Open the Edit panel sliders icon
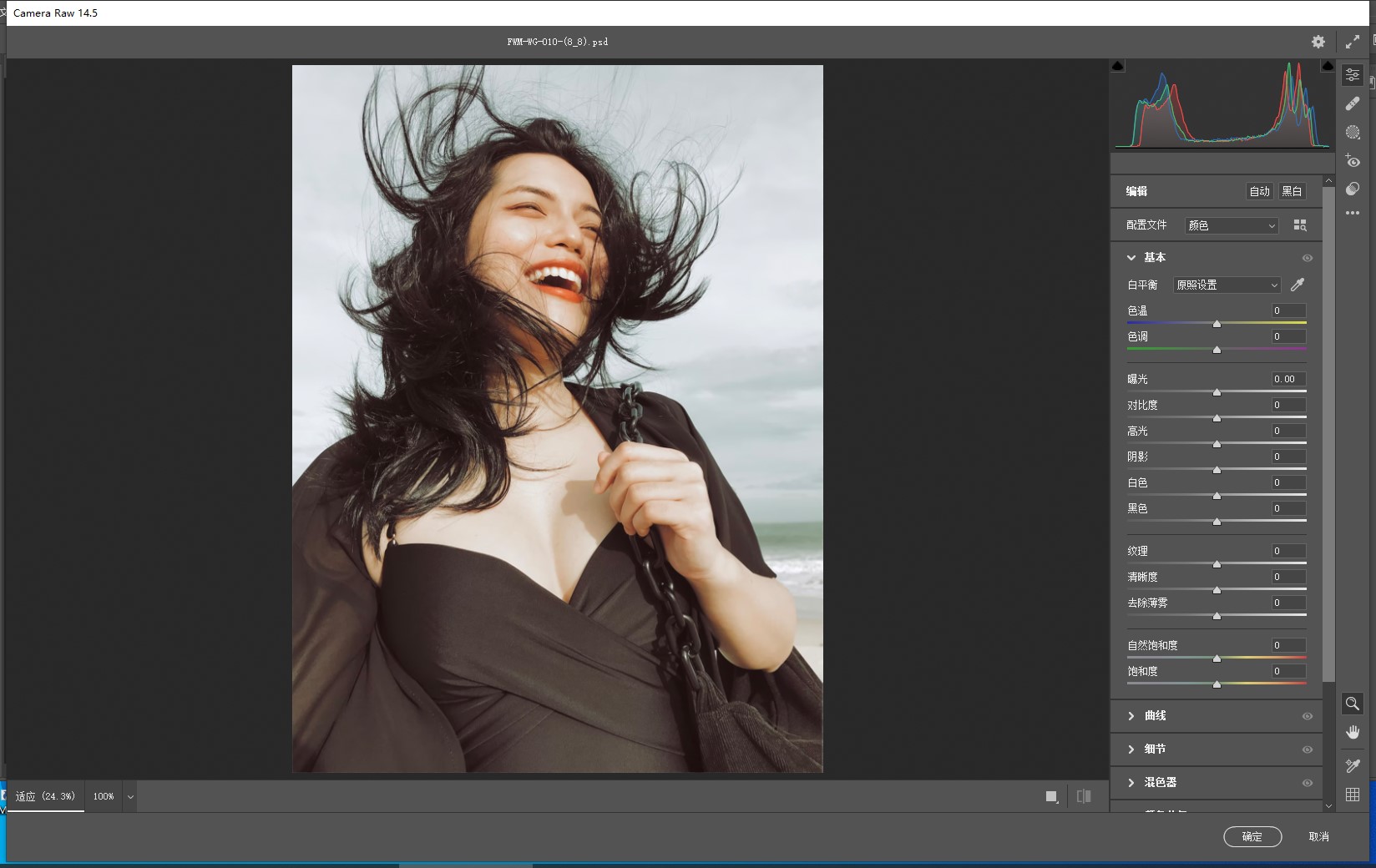The width and height of the screenshot is (1376, 868). point(1353,75)
